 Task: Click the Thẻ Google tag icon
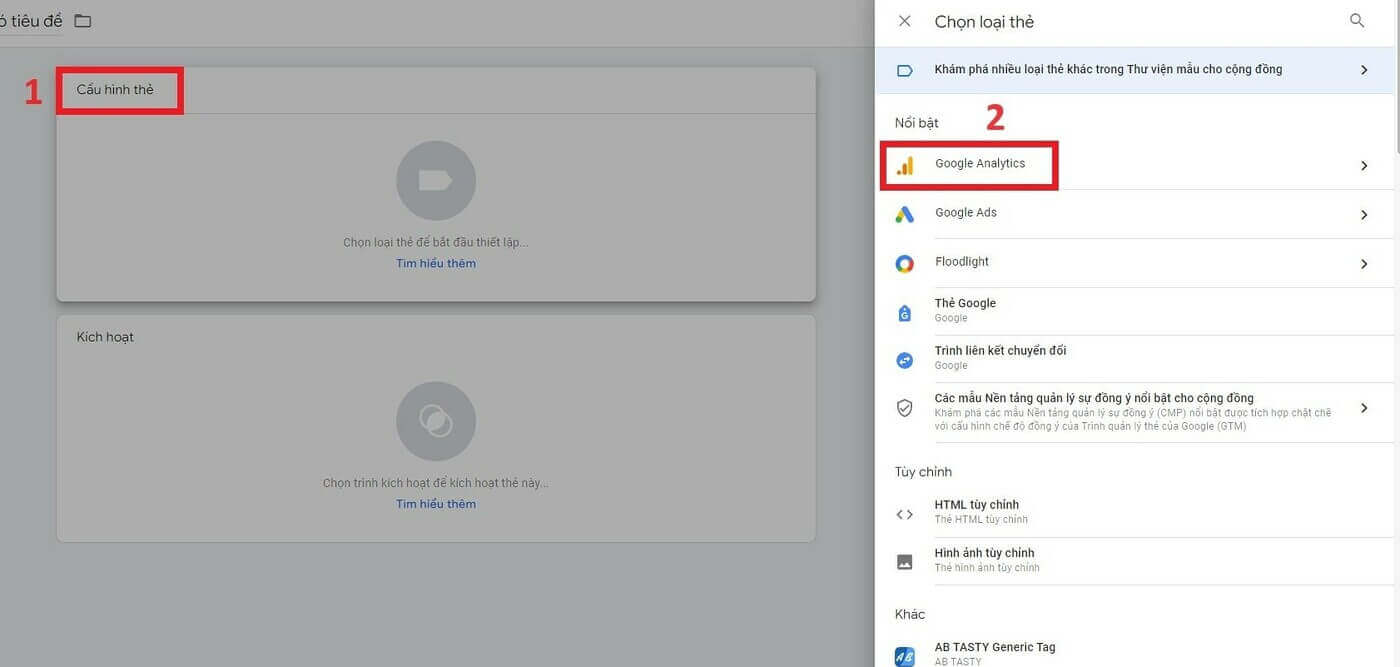[x=905, y=312]
